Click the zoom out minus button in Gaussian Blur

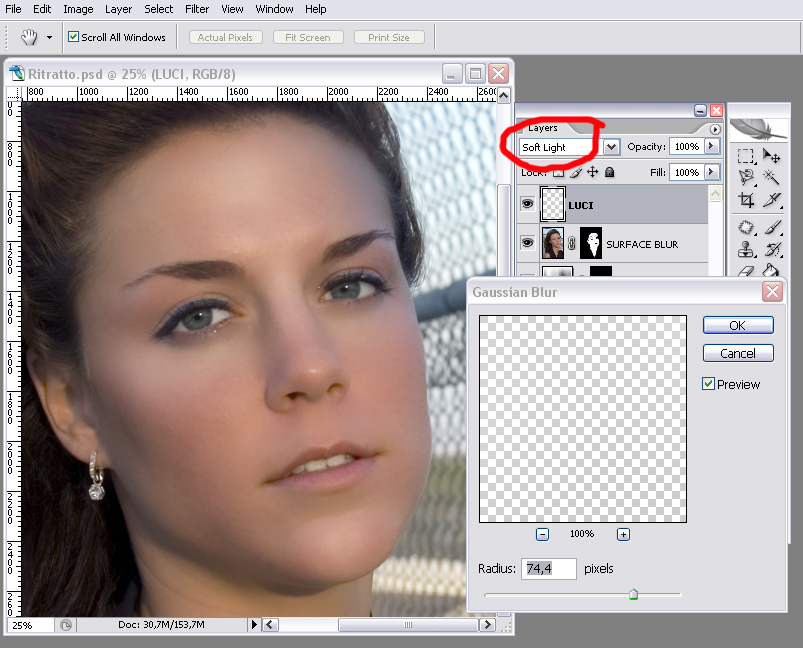click(542, 534)
